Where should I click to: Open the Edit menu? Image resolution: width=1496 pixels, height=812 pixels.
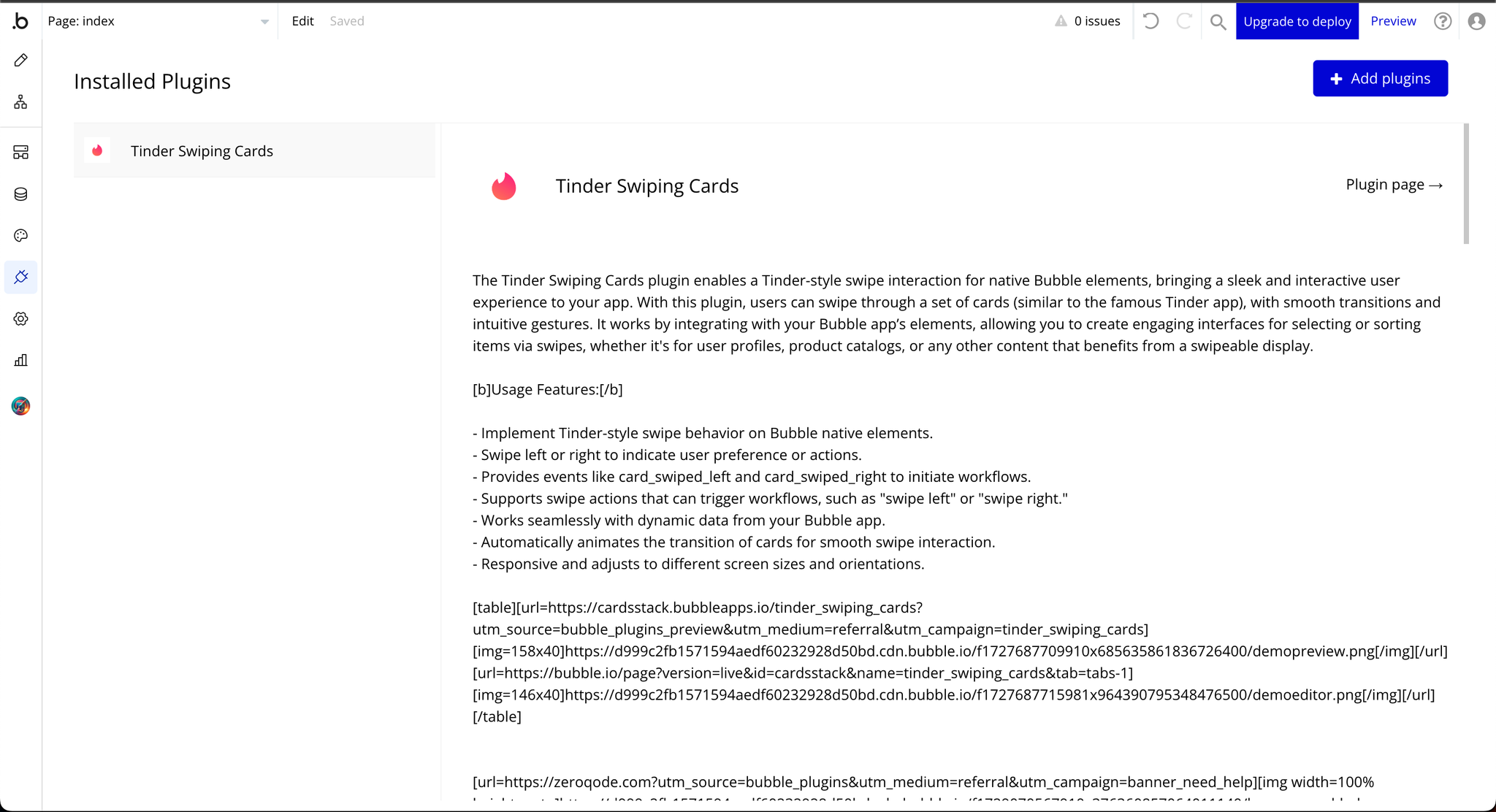(x=302, y=21)
